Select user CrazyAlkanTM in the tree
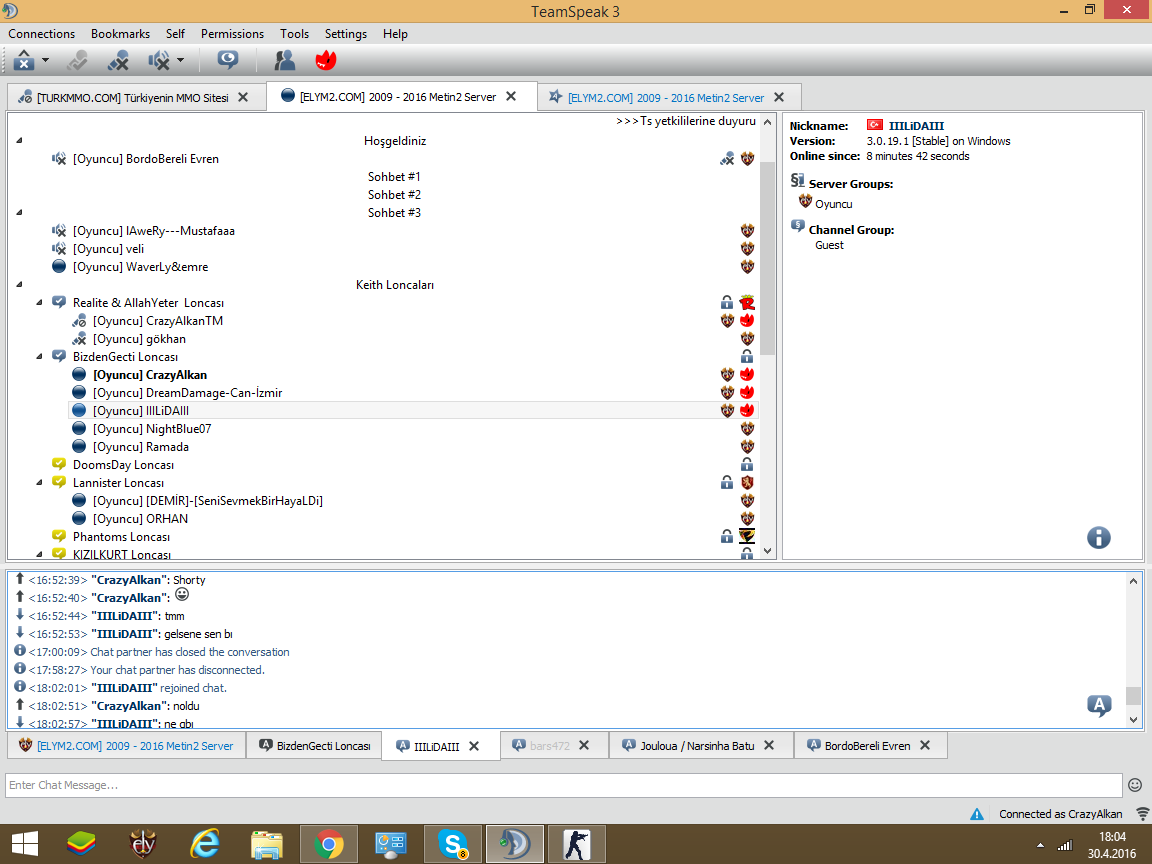This screenshot has width=1152, height=864. coord(158,321)
